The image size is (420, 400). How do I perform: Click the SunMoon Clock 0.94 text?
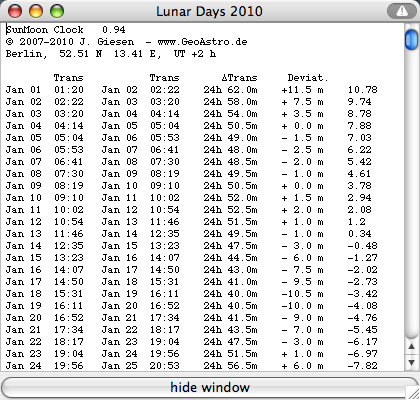tap(66, 30)
